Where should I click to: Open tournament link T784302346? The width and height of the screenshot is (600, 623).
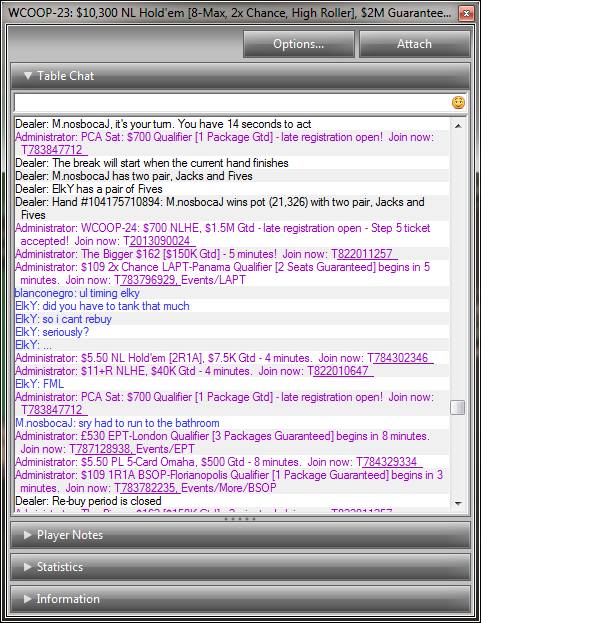pyautogui.click(x=400, y=358)
